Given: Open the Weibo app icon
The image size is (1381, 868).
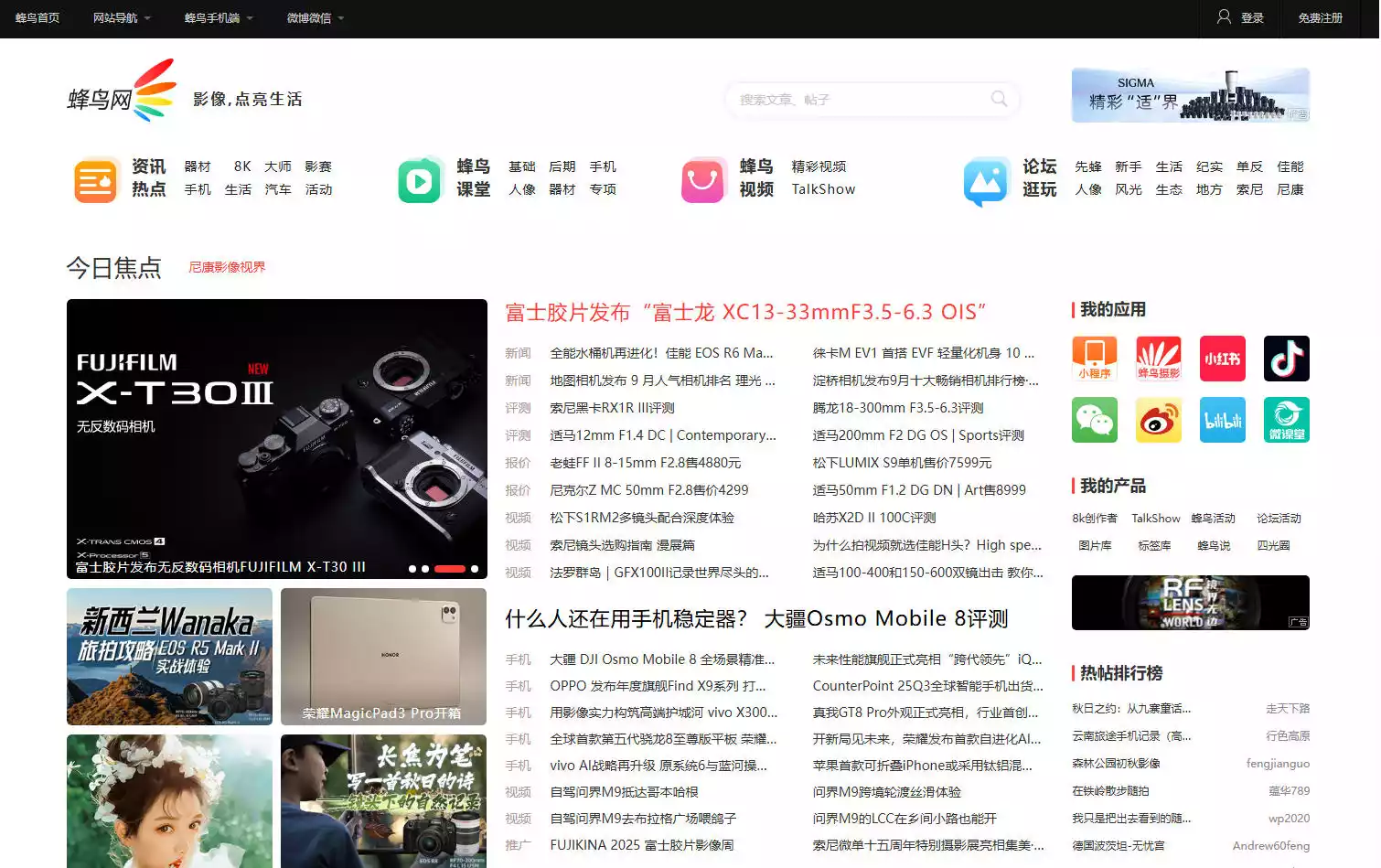Looking at the screenshot, I should (1159, 420).
